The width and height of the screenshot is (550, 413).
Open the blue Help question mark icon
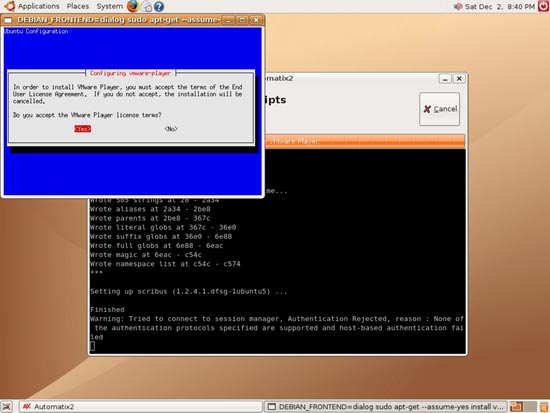pos(159,6)
